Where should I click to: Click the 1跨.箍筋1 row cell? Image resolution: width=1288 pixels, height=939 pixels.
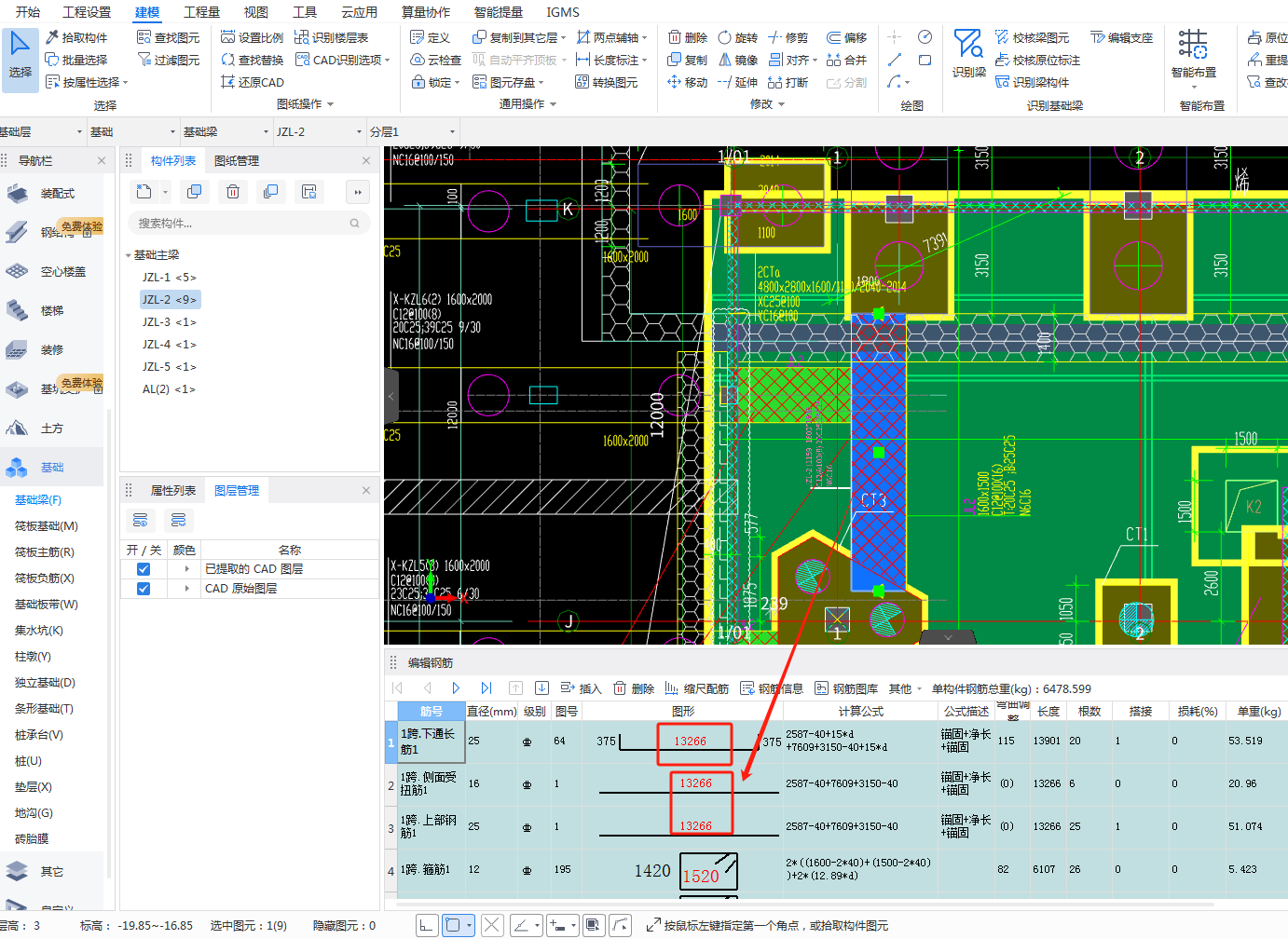[431, 869]
